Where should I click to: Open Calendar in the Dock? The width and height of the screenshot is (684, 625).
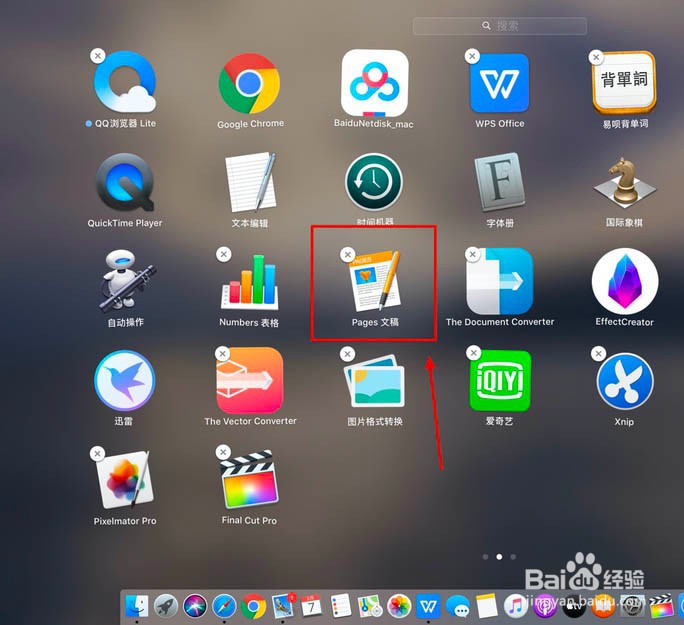(x=311, y=606)
